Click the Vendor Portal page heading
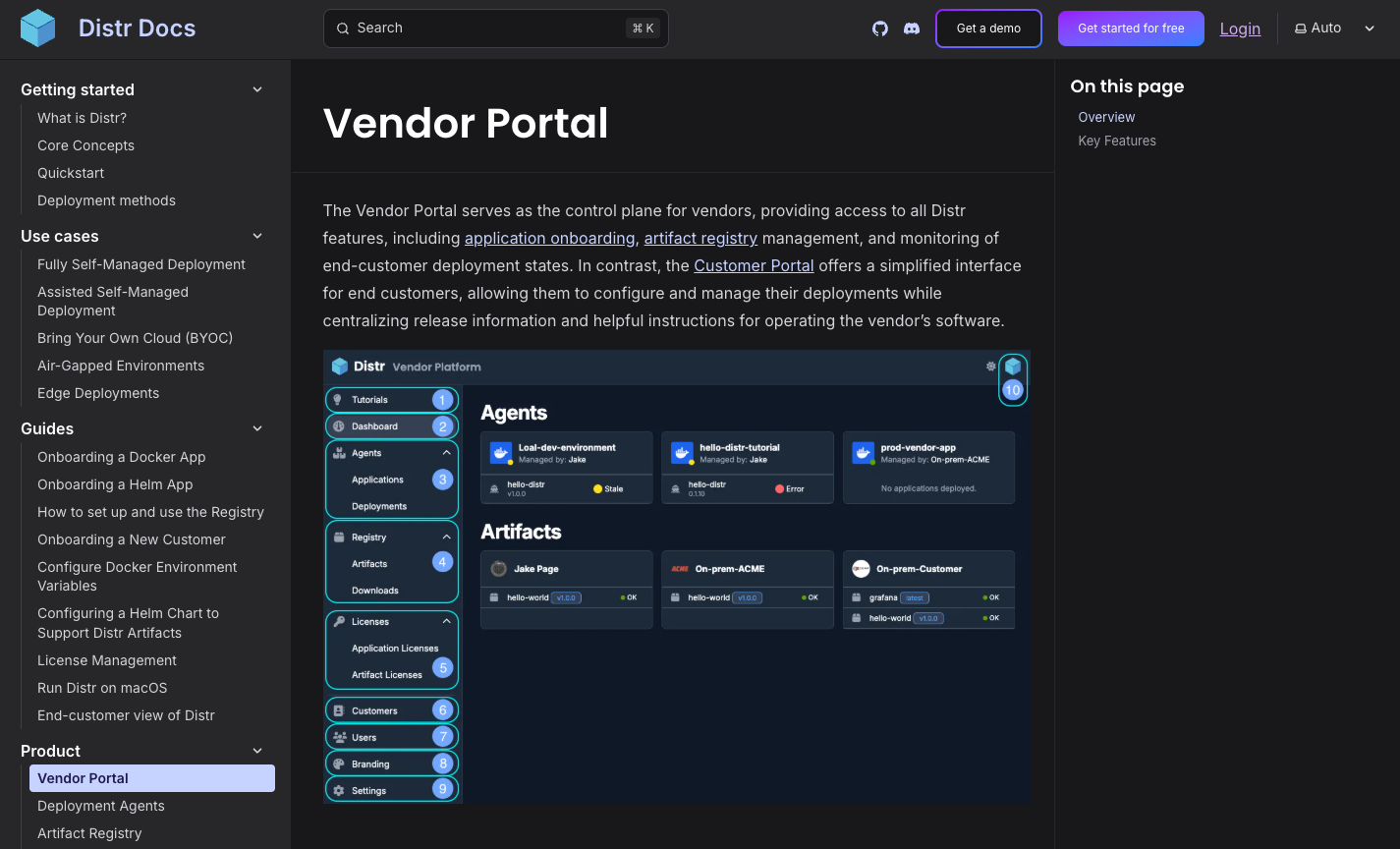The image size is (1400, 849). pyautogui.click(x=466, y=123)
